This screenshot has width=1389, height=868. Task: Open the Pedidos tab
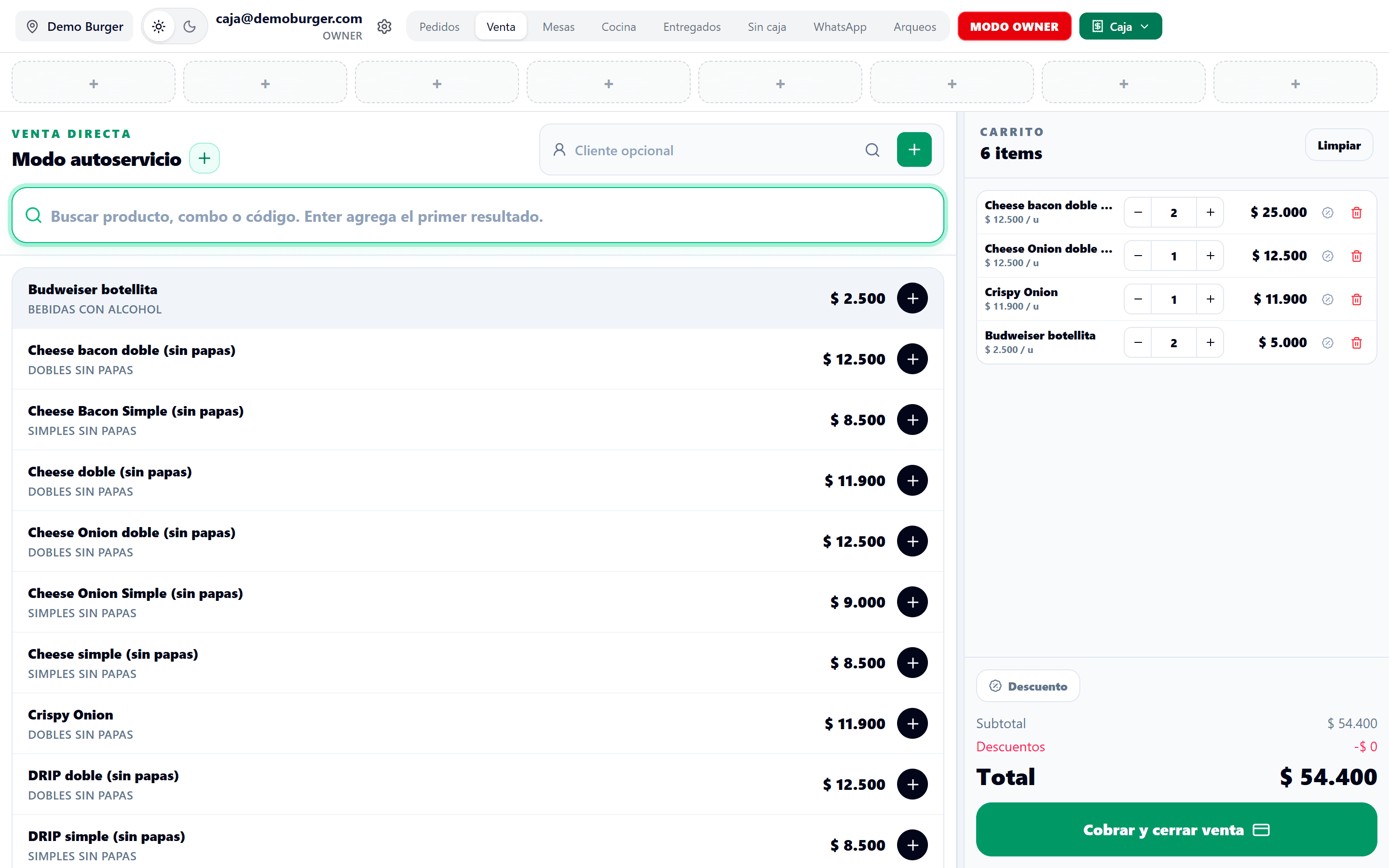[439, 27]
